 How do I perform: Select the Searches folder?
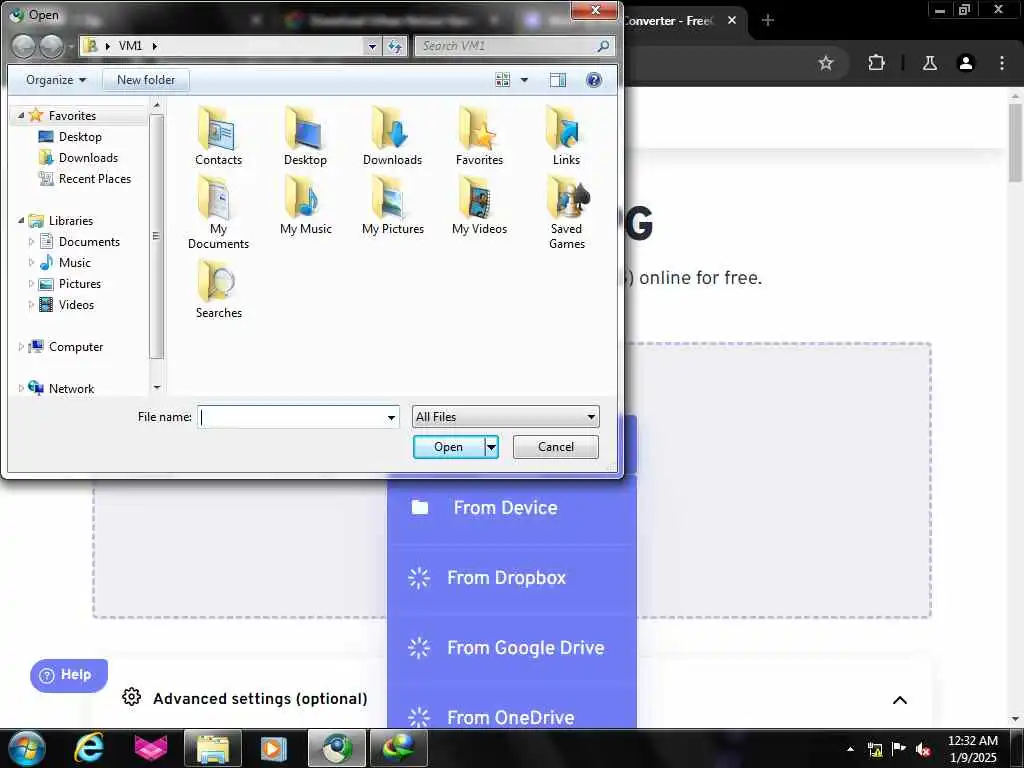click(x=218, y=289)
